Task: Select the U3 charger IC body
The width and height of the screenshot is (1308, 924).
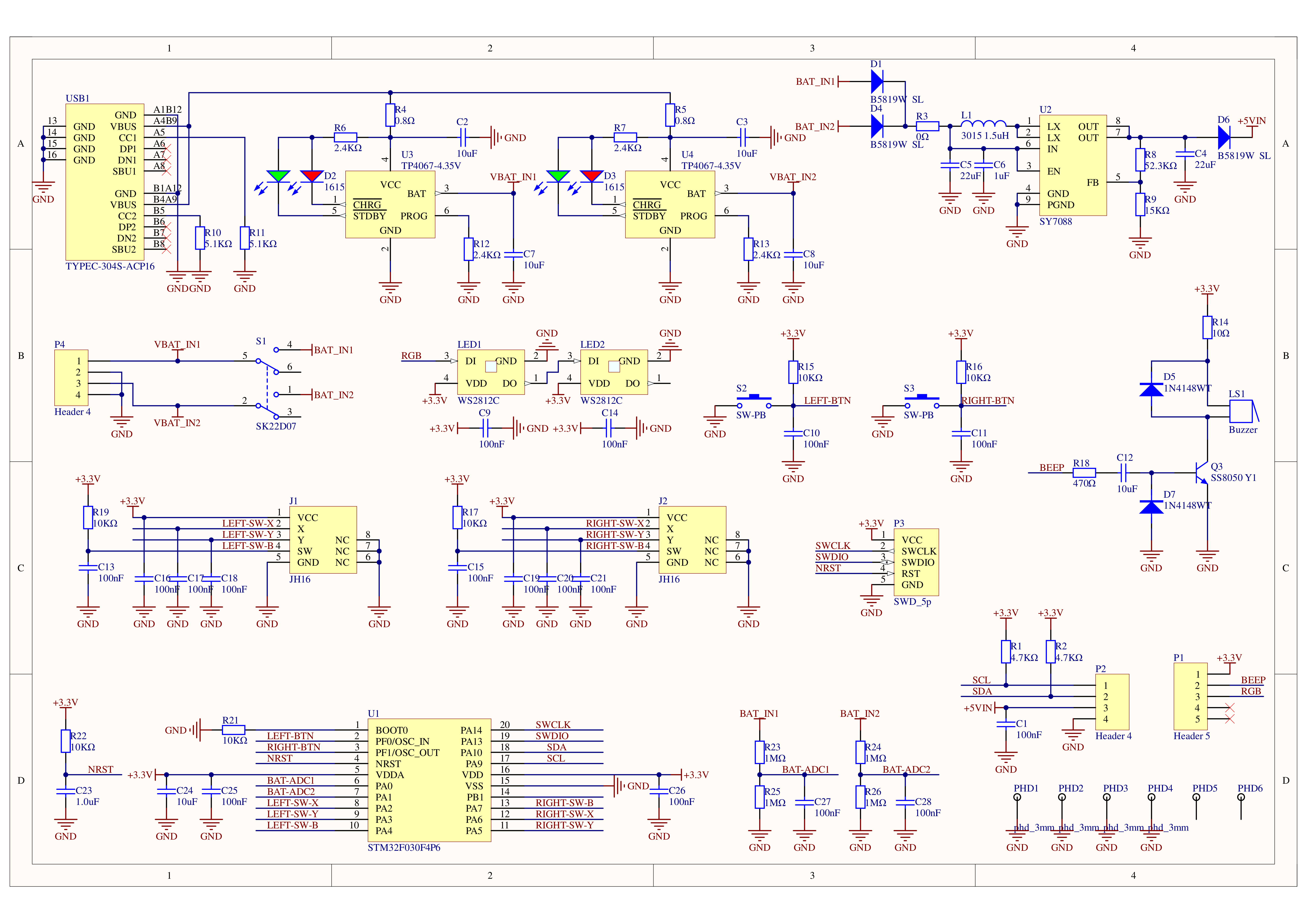Action: (390, 204)
